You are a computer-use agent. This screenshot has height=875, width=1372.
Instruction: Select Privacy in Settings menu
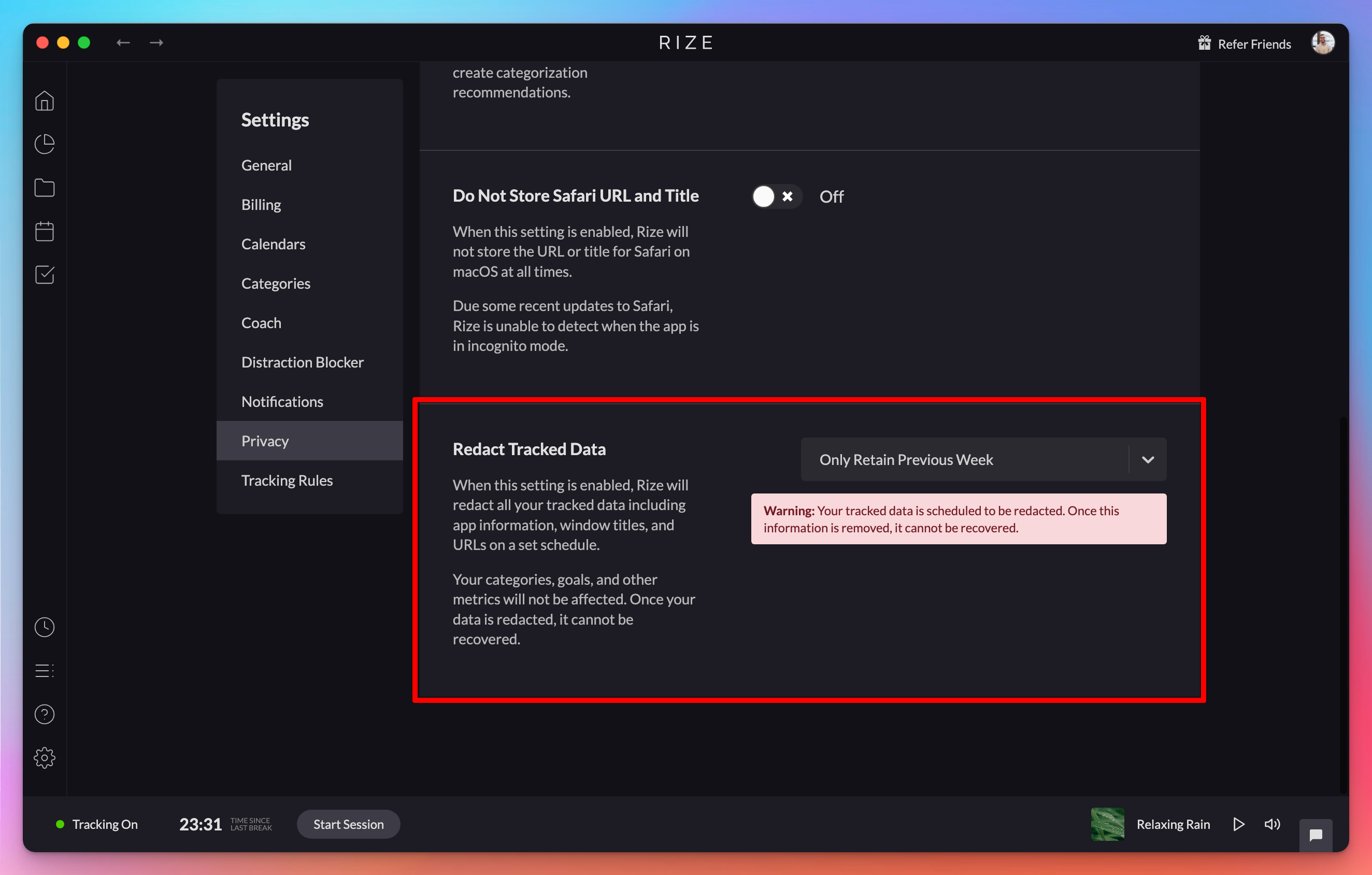309,441
